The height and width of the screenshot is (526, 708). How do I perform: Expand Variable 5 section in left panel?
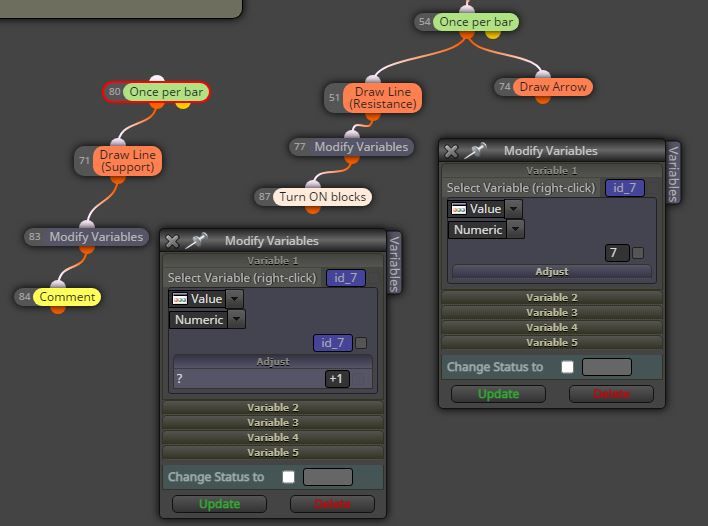tap(273, 452)
